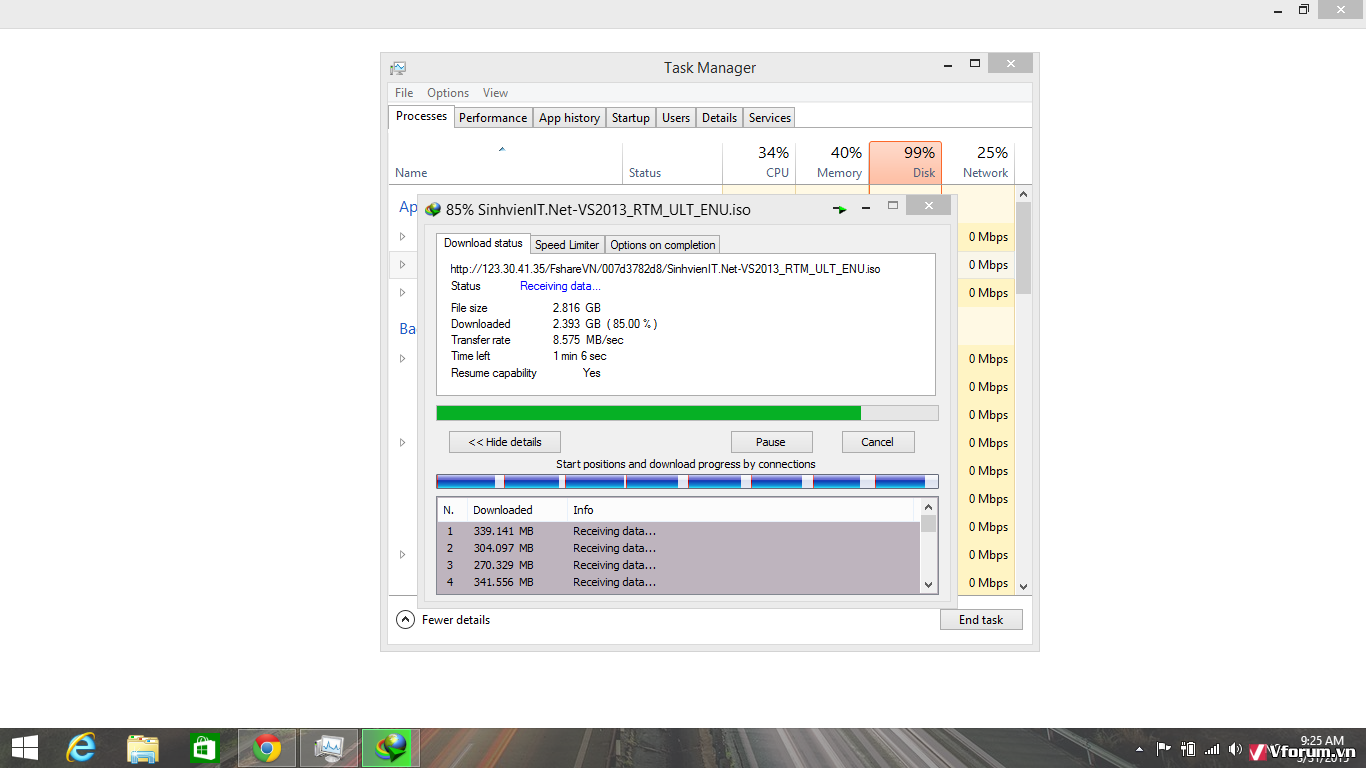Sort processes by the Disk column
Screen dimensions: 1366x768
click(905, 162)
